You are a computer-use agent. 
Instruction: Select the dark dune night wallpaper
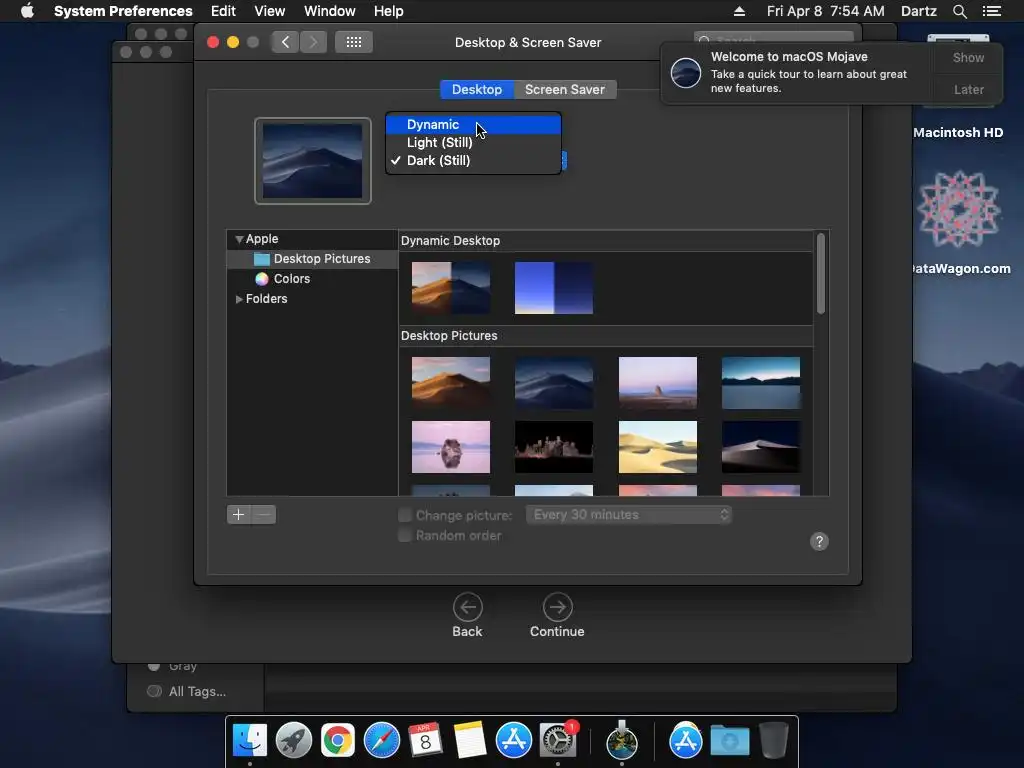click(761, 447)
